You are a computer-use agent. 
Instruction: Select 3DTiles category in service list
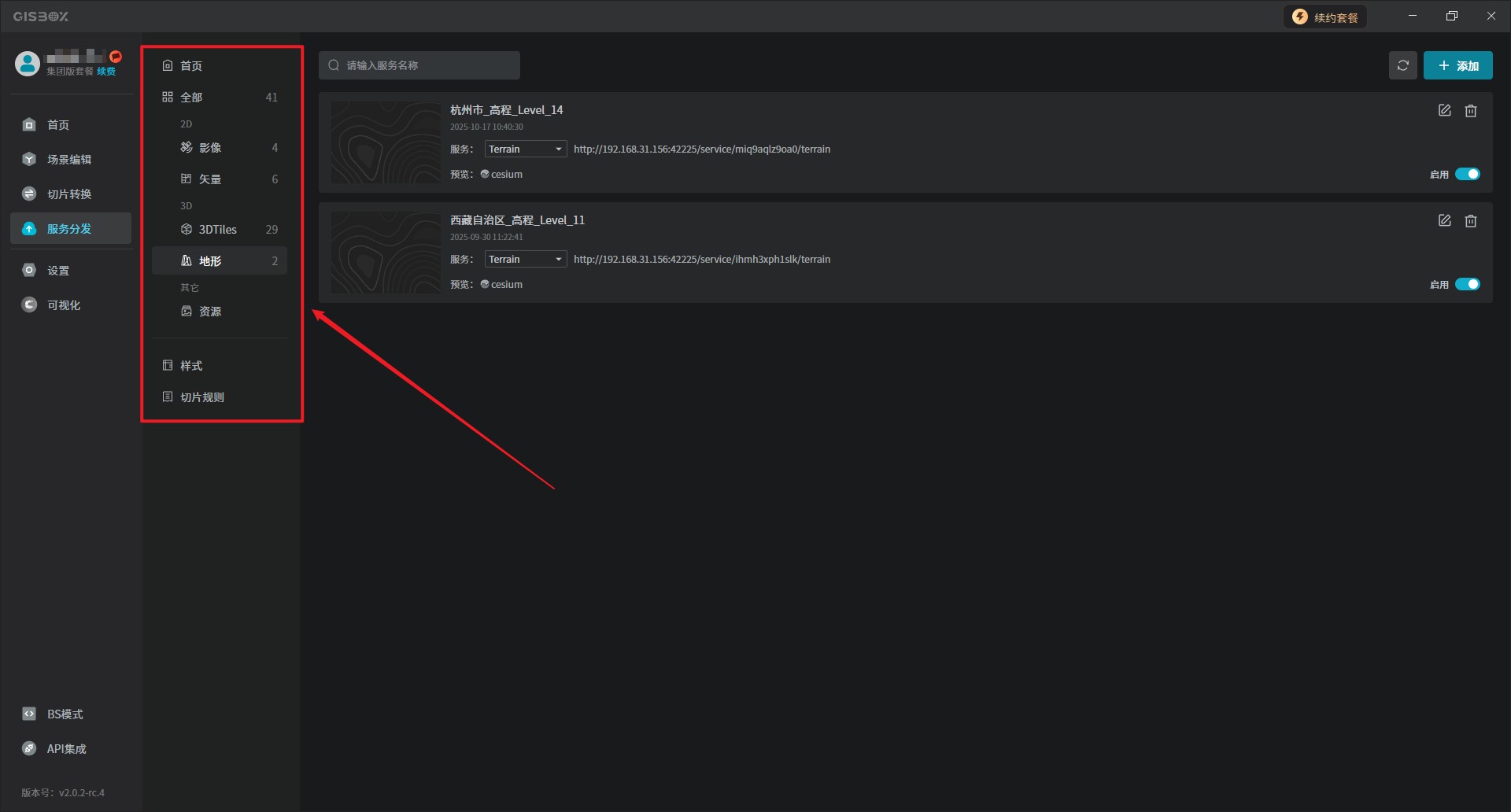218,230
